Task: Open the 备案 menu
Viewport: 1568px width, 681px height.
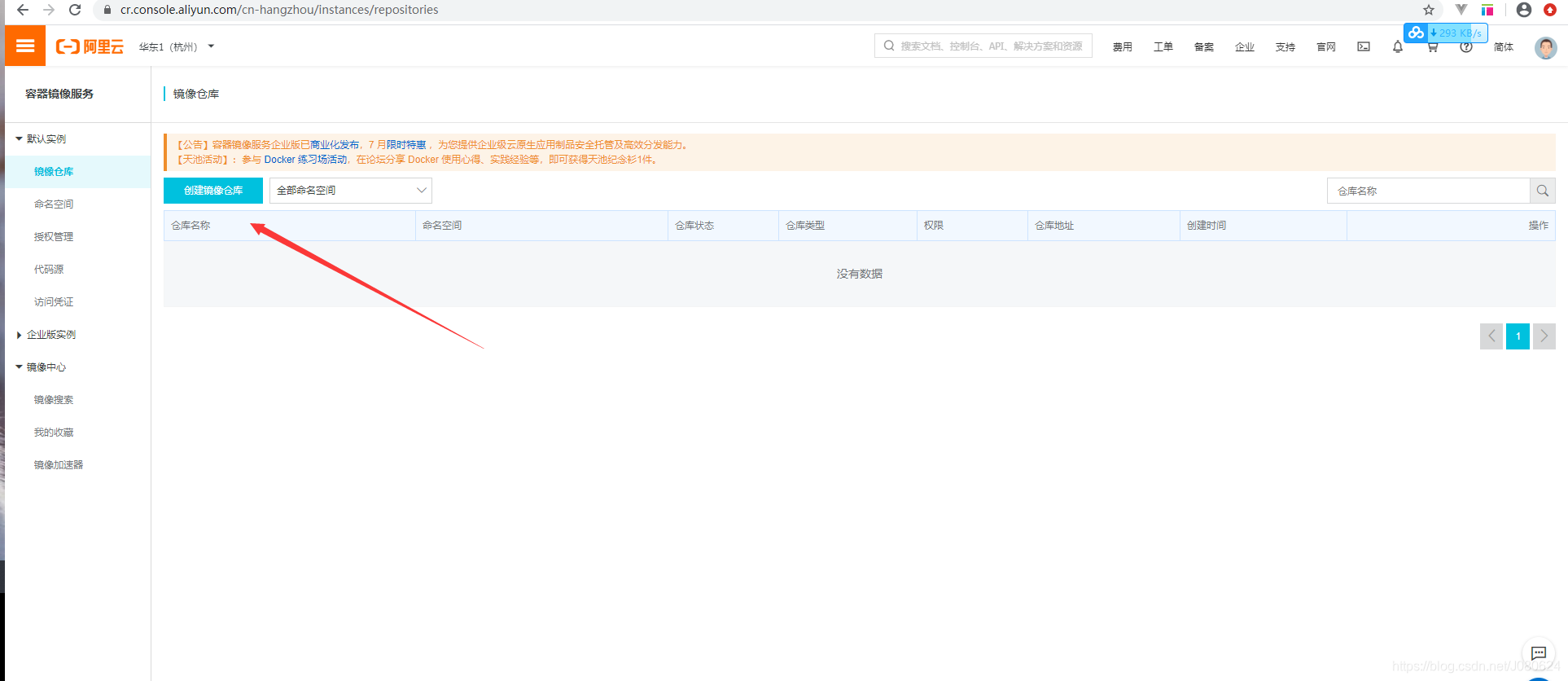Action: pos(1203,47)
